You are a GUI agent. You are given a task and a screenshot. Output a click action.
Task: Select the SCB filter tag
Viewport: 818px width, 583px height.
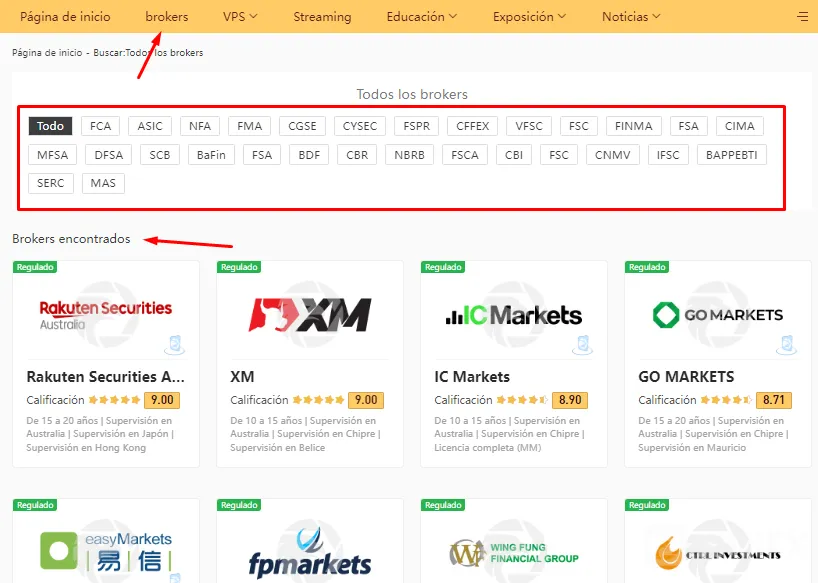(160, 155)
